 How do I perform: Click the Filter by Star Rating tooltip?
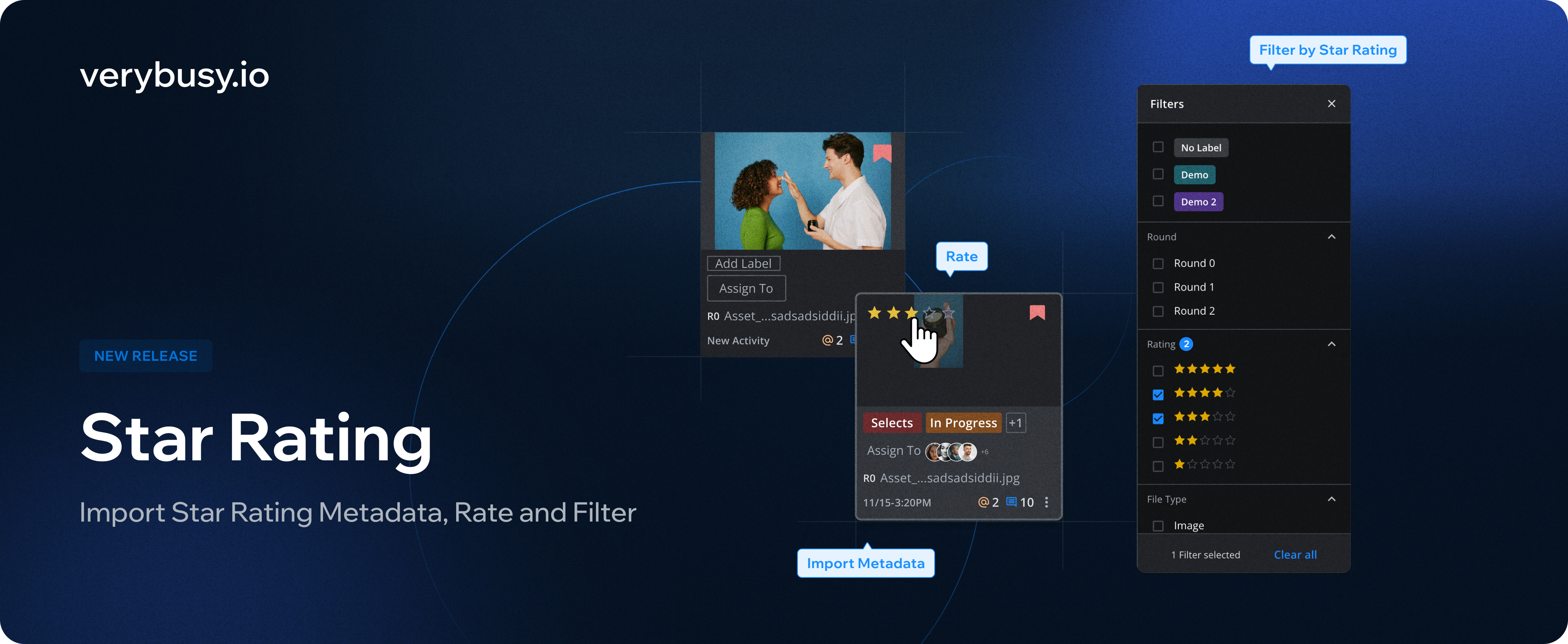(1327, 50)
